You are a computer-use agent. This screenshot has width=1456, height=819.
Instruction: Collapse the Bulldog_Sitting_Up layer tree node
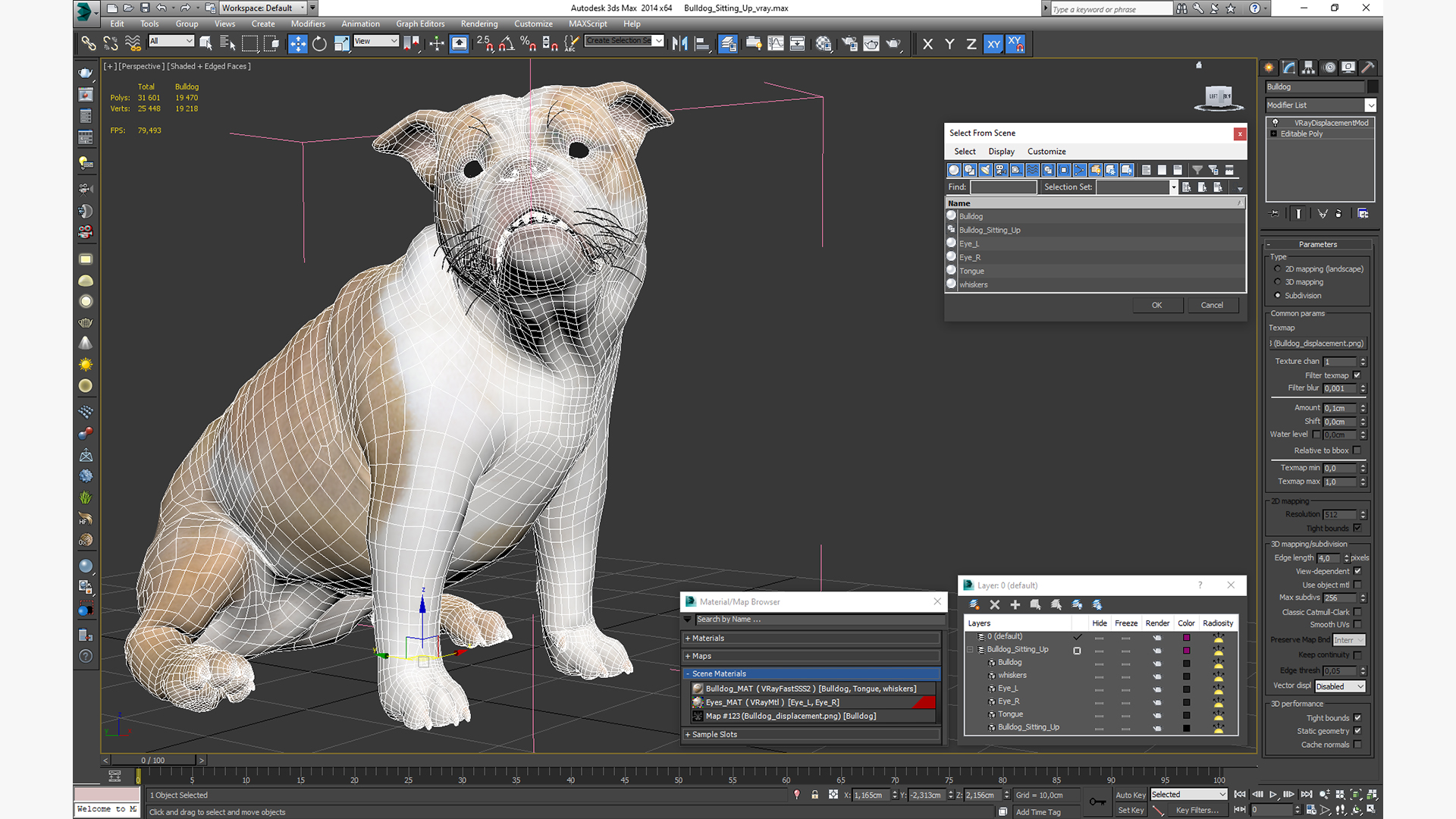970,650
